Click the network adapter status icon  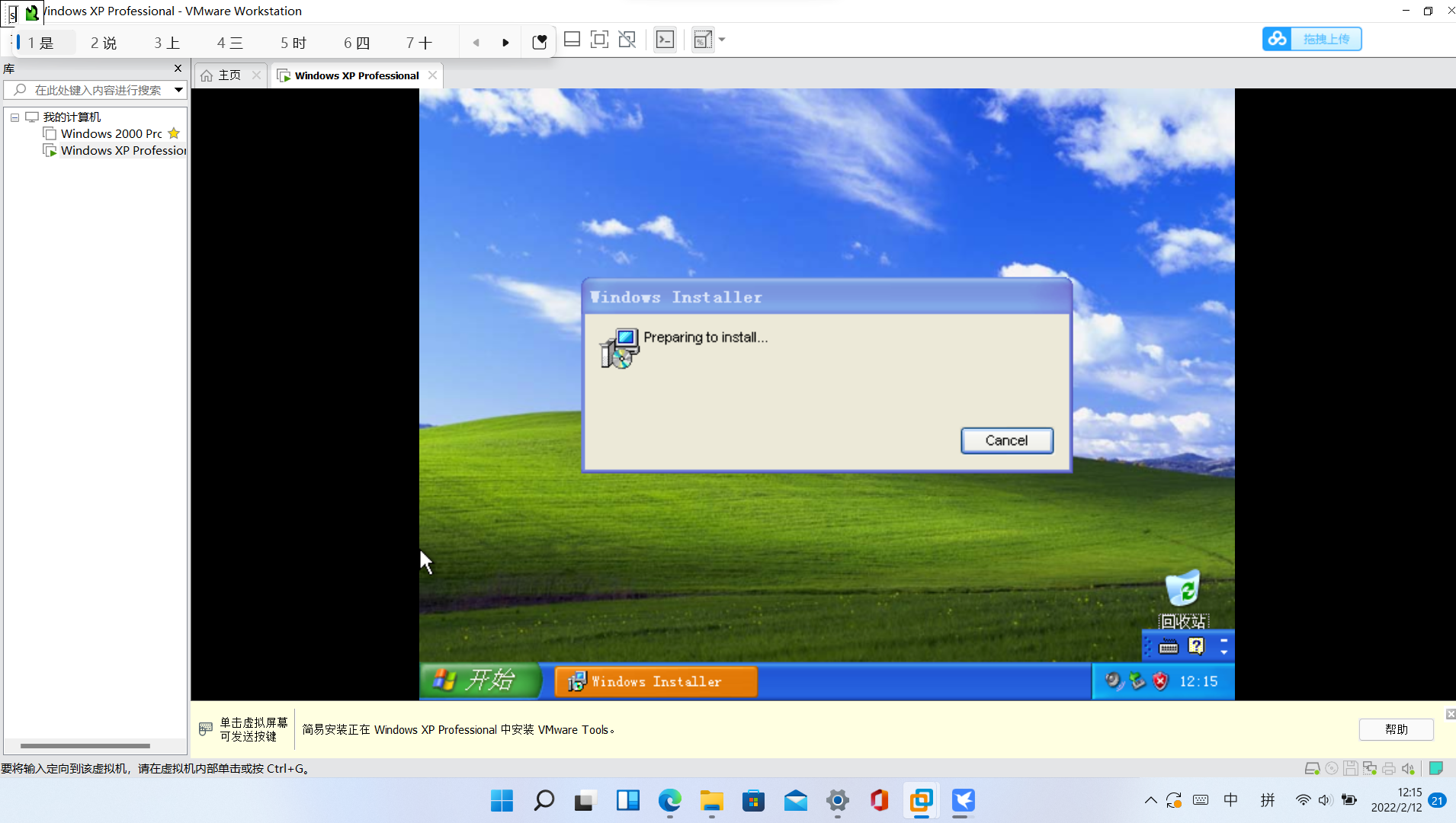(1369, 768)
